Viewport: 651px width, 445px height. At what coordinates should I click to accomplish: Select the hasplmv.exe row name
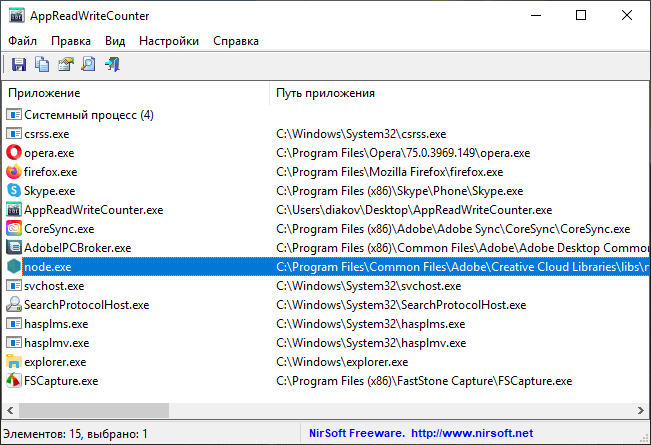click(x=56, y=343)
